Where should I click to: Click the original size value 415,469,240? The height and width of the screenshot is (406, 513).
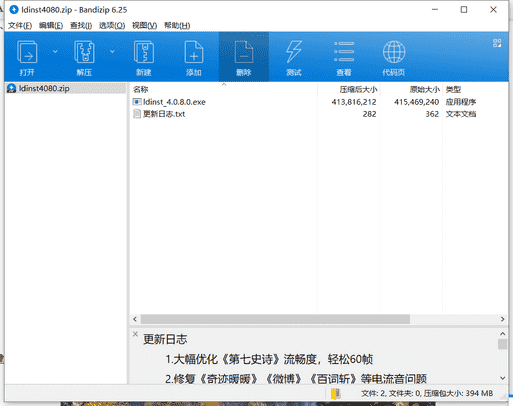416,102
